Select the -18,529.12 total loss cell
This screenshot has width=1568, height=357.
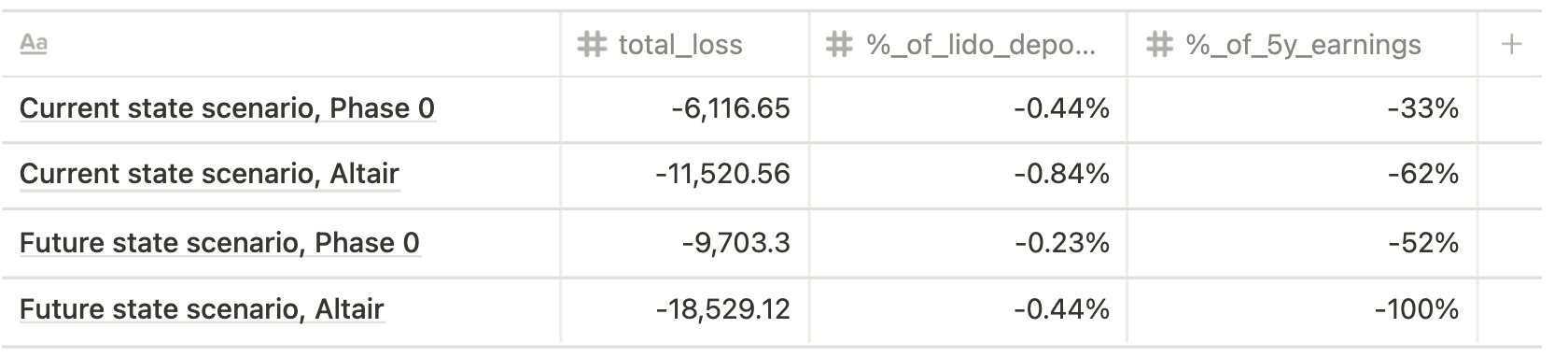[684, 309]
